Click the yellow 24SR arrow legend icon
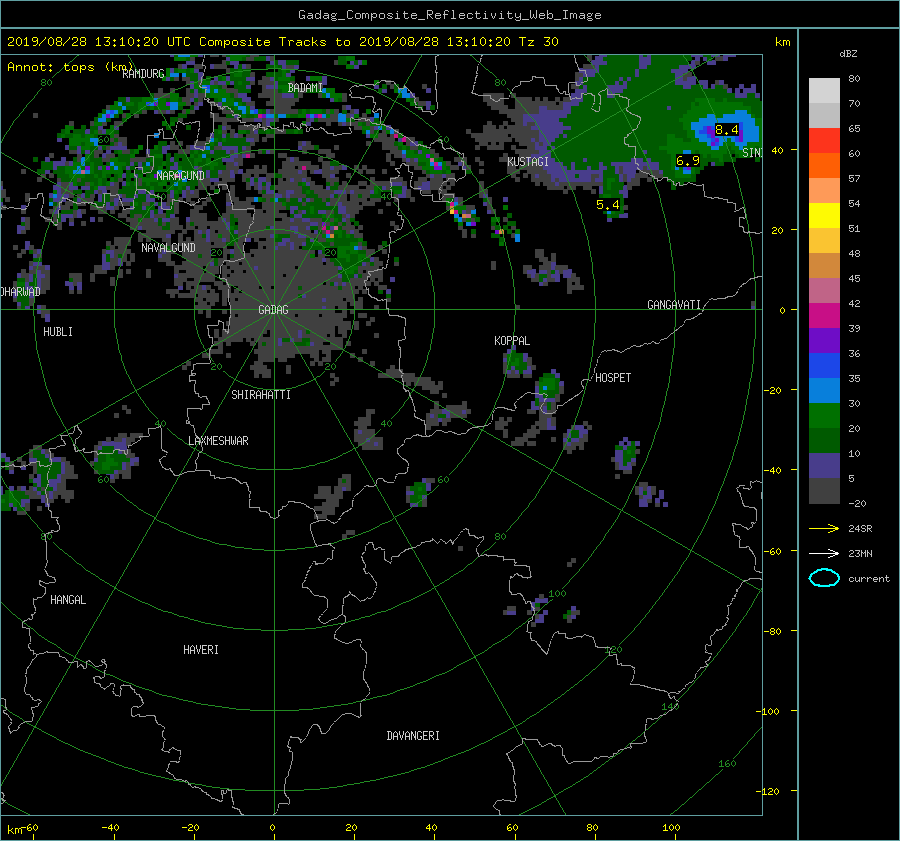This screenshot has height=841, width=900. click(x=824, y=528)
